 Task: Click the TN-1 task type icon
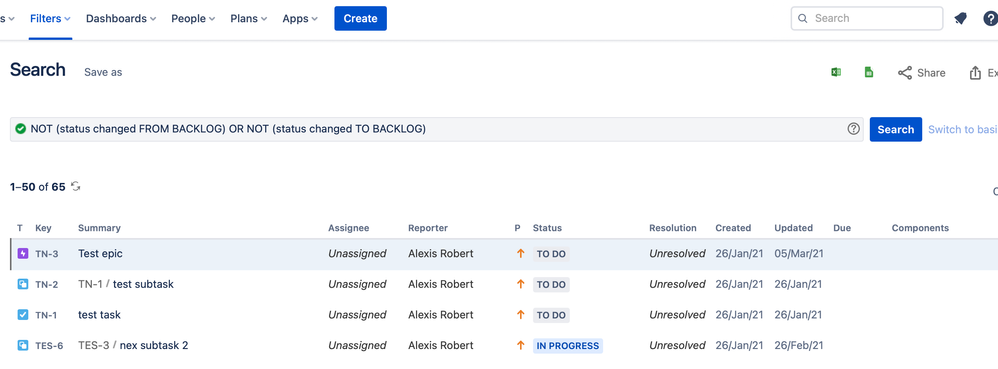(x=23, y=315)
